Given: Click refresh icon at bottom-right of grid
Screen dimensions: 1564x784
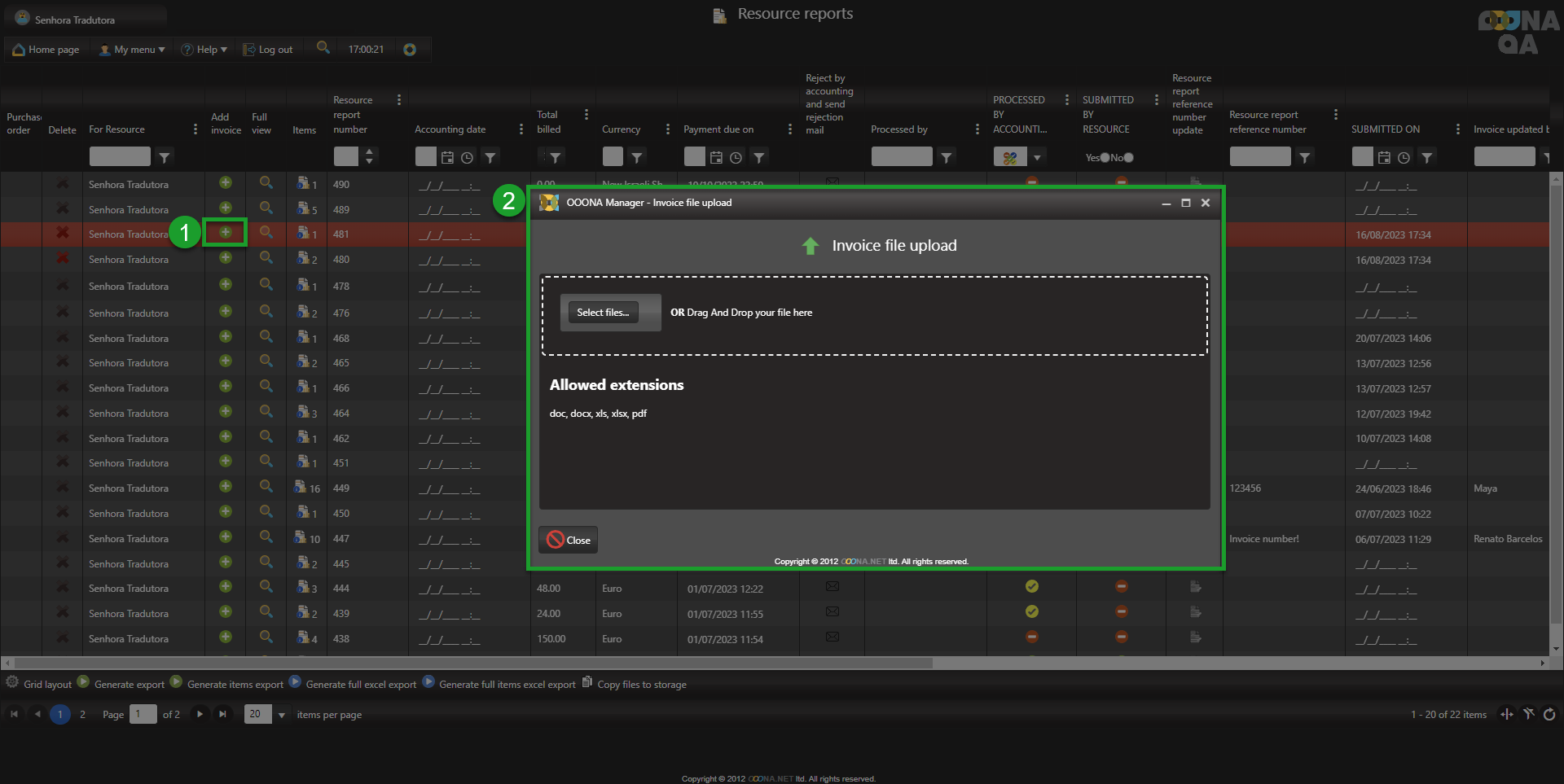Looking at the screenshot, I should [x=1549, y=714].
